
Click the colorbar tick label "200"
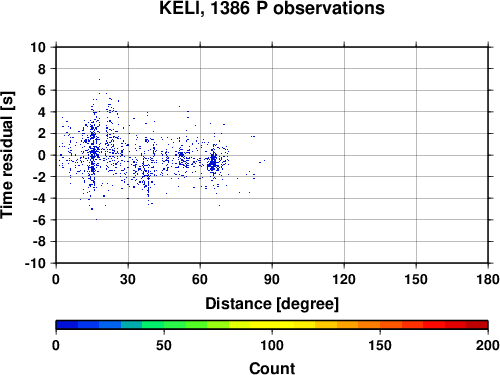coord(488,346)
